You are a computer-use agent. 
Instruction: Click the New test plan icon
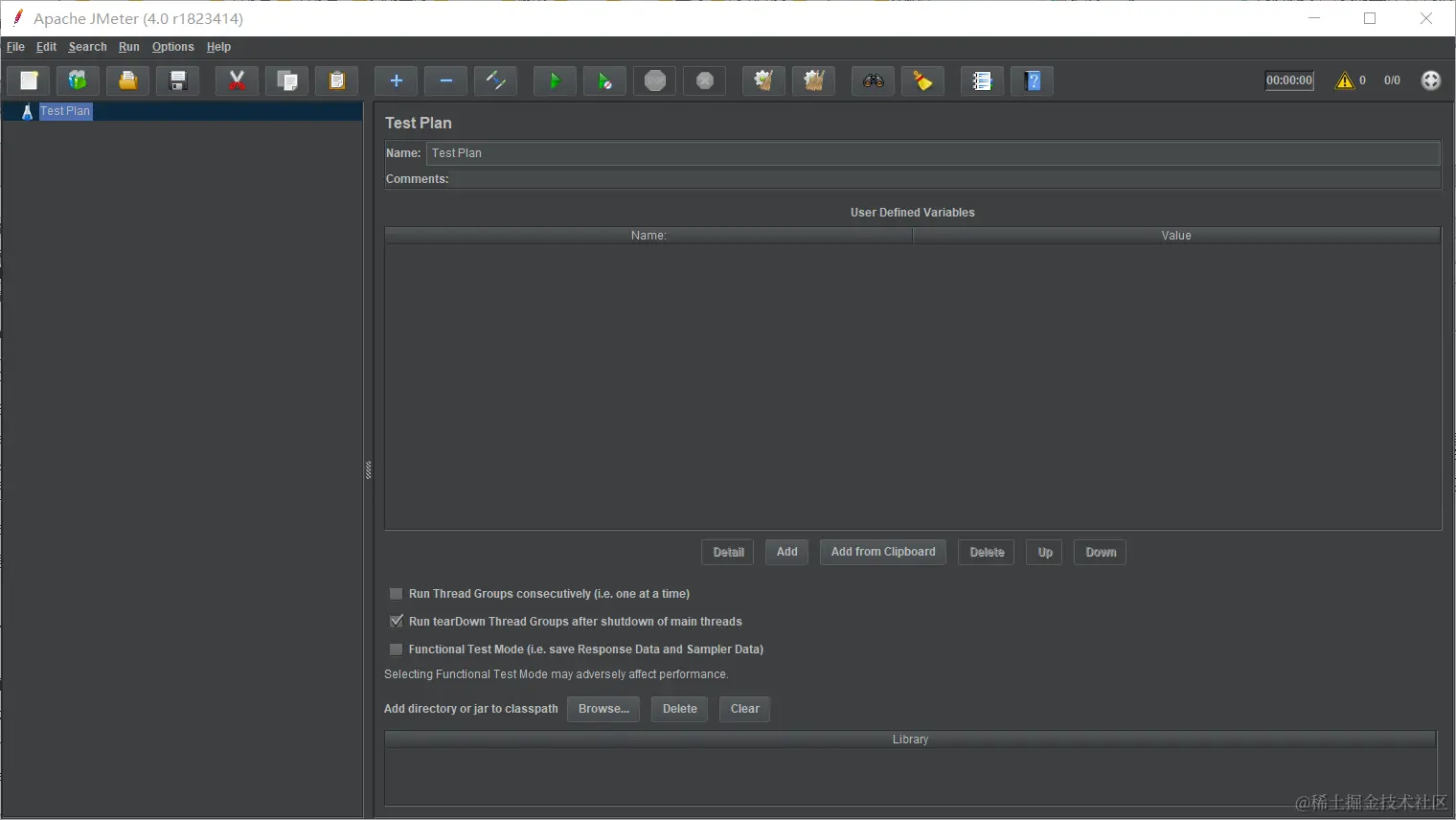click(29, 81)
